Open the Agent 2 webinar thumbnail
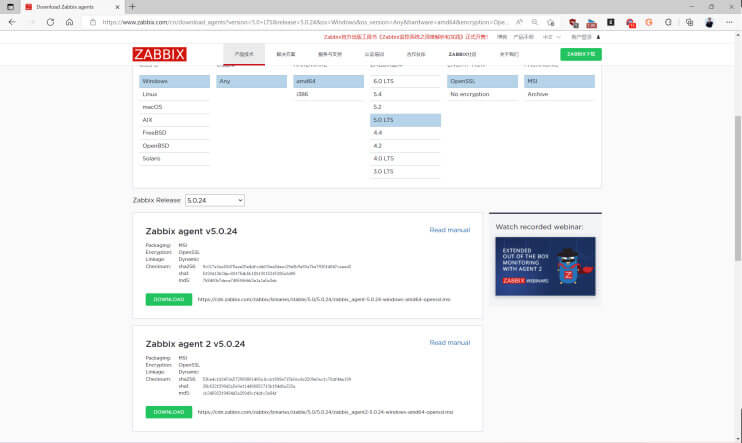The image size is (742, 443). (545, 266)
